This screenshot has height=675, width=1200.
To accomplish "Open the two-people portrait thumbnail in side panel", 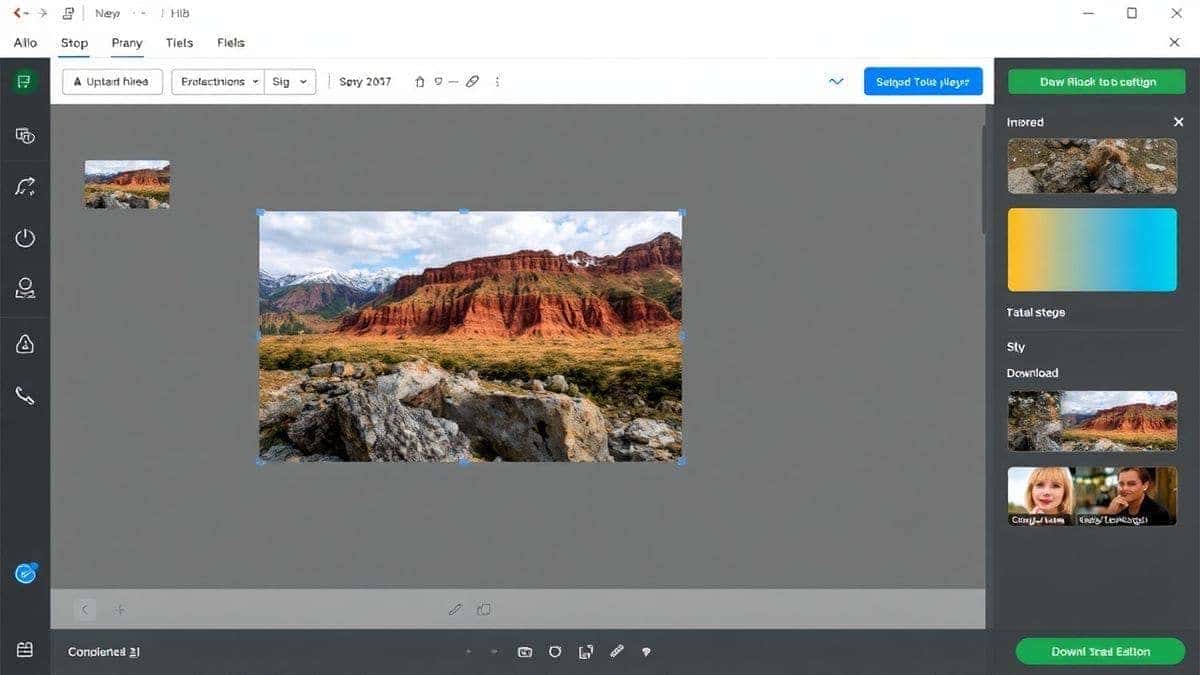I will pyautogui.click(x=1092, y=496).
